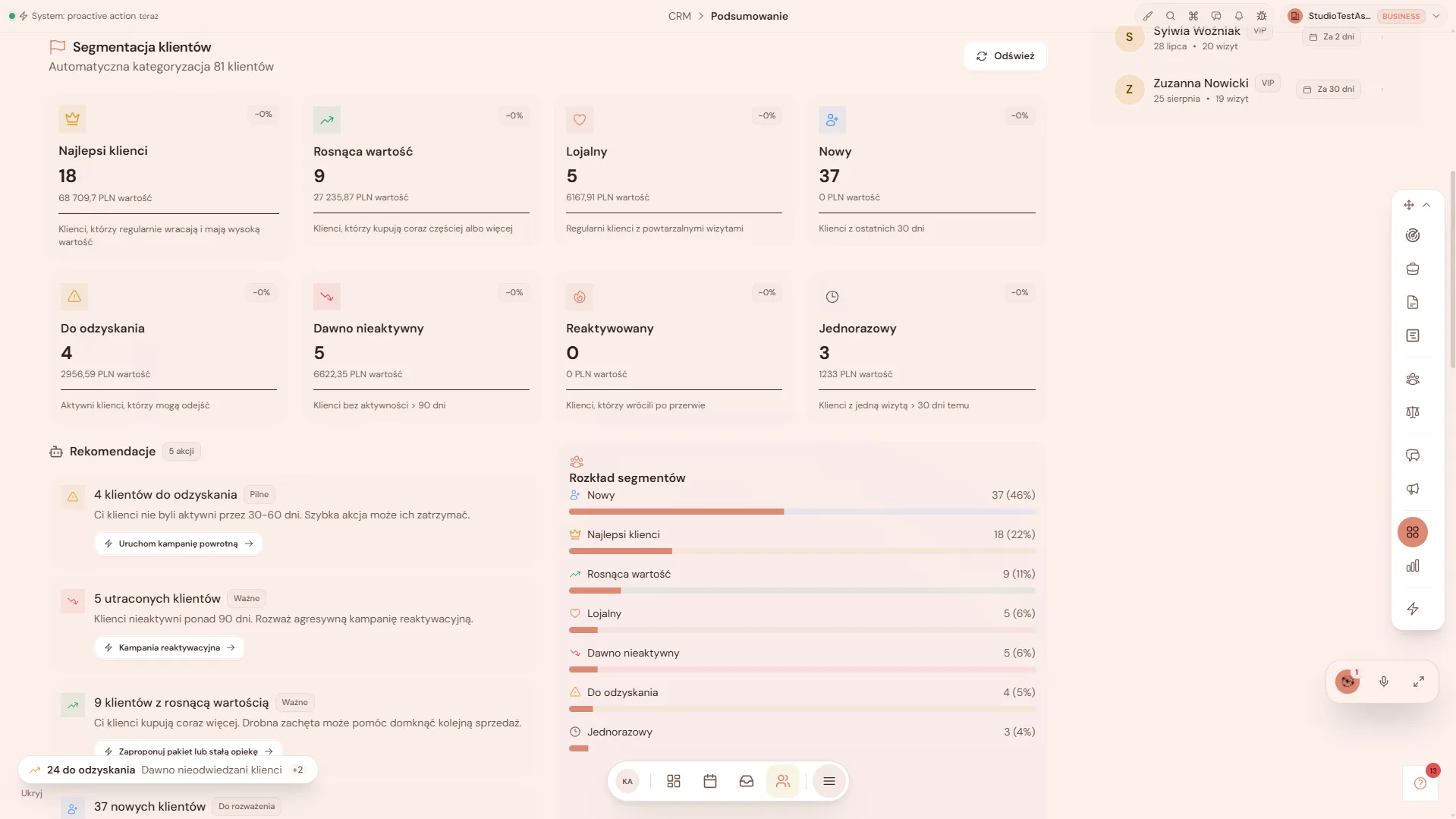Click the heart icon on Lojalny card

[580, 120]
